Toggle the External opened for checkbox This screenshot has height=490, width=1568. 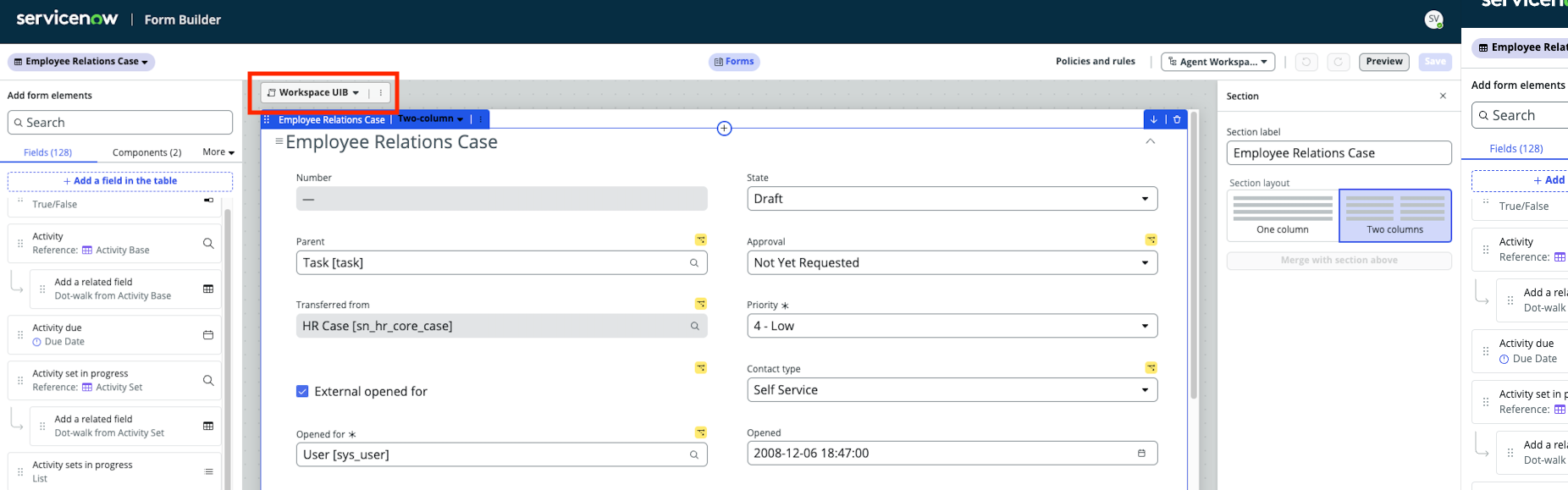tap(302, 391)
